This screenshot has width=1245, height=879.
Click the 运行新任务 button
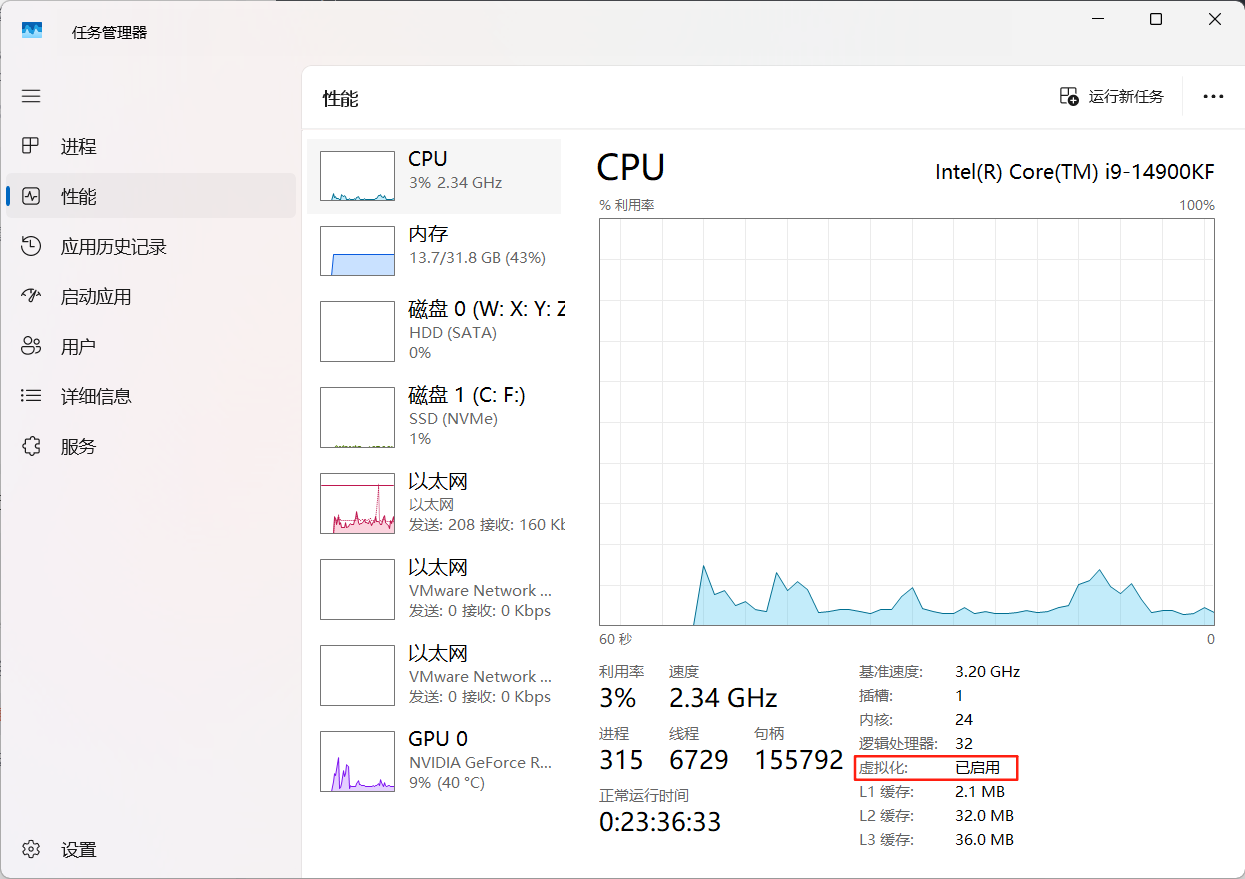click(1112, 96)
